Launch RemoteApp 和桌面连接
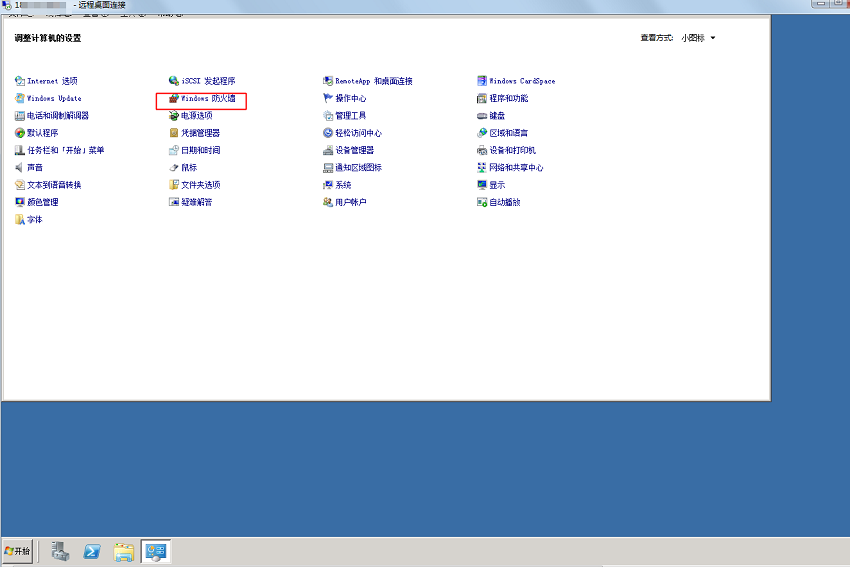 [373, 81]
